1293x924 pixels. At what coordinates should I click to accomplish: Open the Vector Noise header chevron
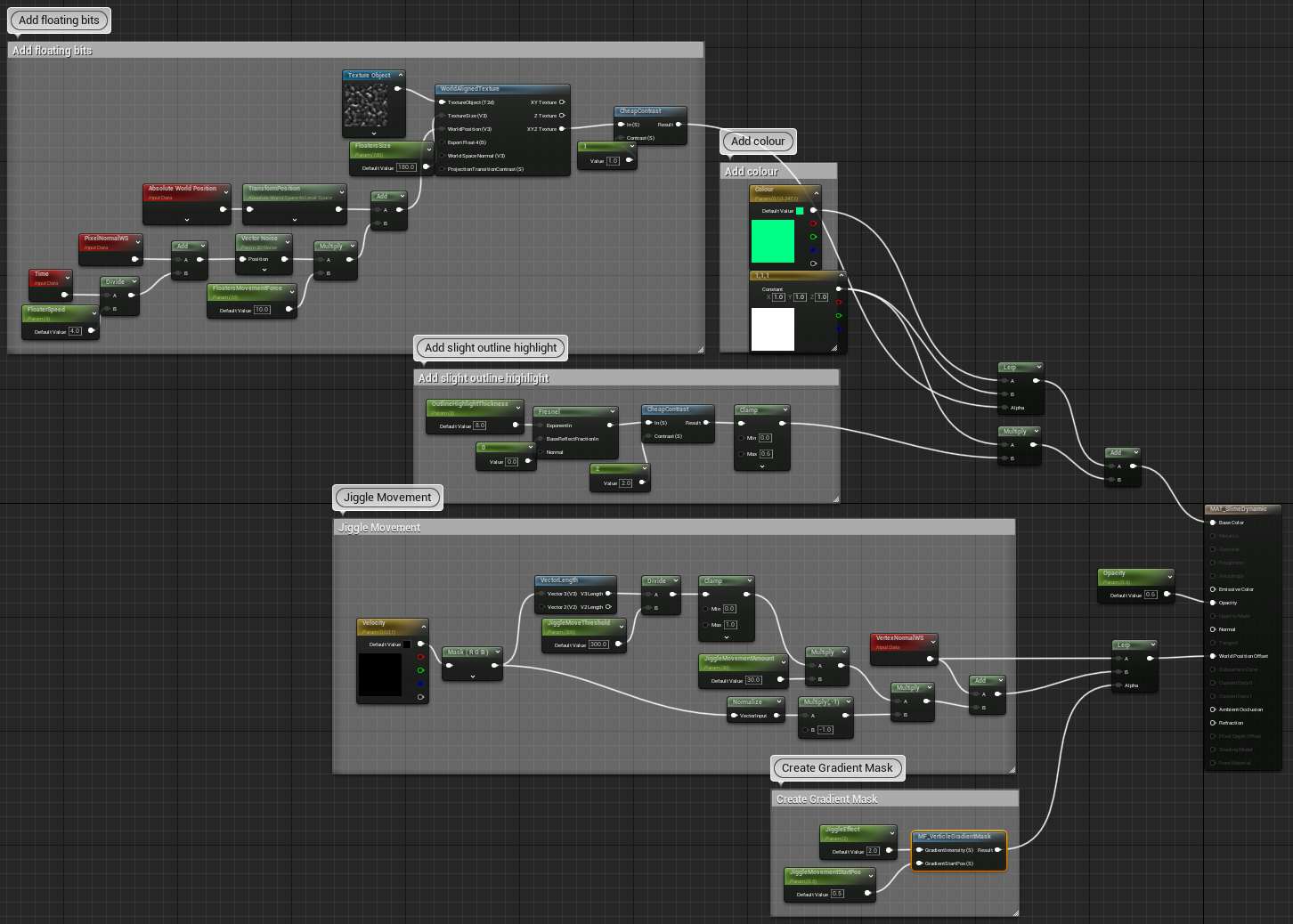pyautogui.click(x=288, y=242)
